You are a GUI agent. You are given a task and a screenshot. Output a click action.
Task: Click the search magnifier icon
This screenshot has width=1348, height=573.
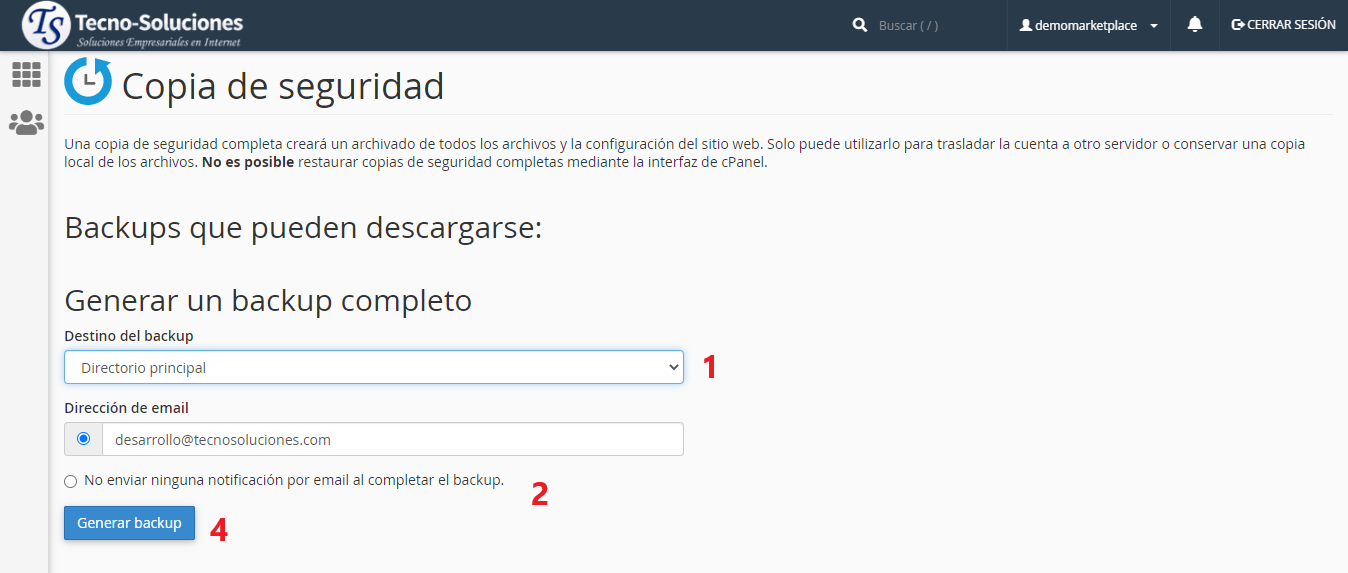[x=859, y=25]
